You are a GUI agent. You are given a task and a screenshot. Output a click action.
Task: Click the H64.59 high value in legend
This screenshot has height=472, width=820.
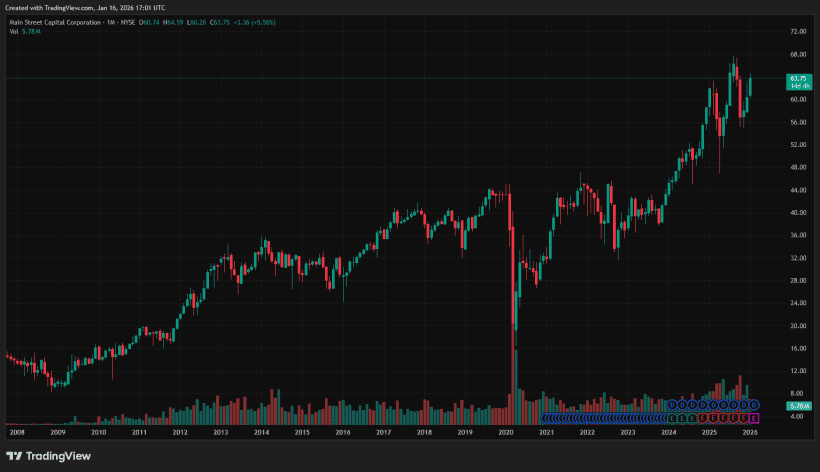173,21
